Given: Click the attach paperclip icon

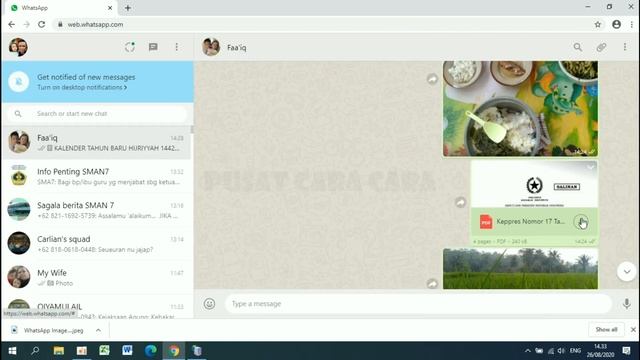Looking at the screenshot, I should tap(601, 47).
